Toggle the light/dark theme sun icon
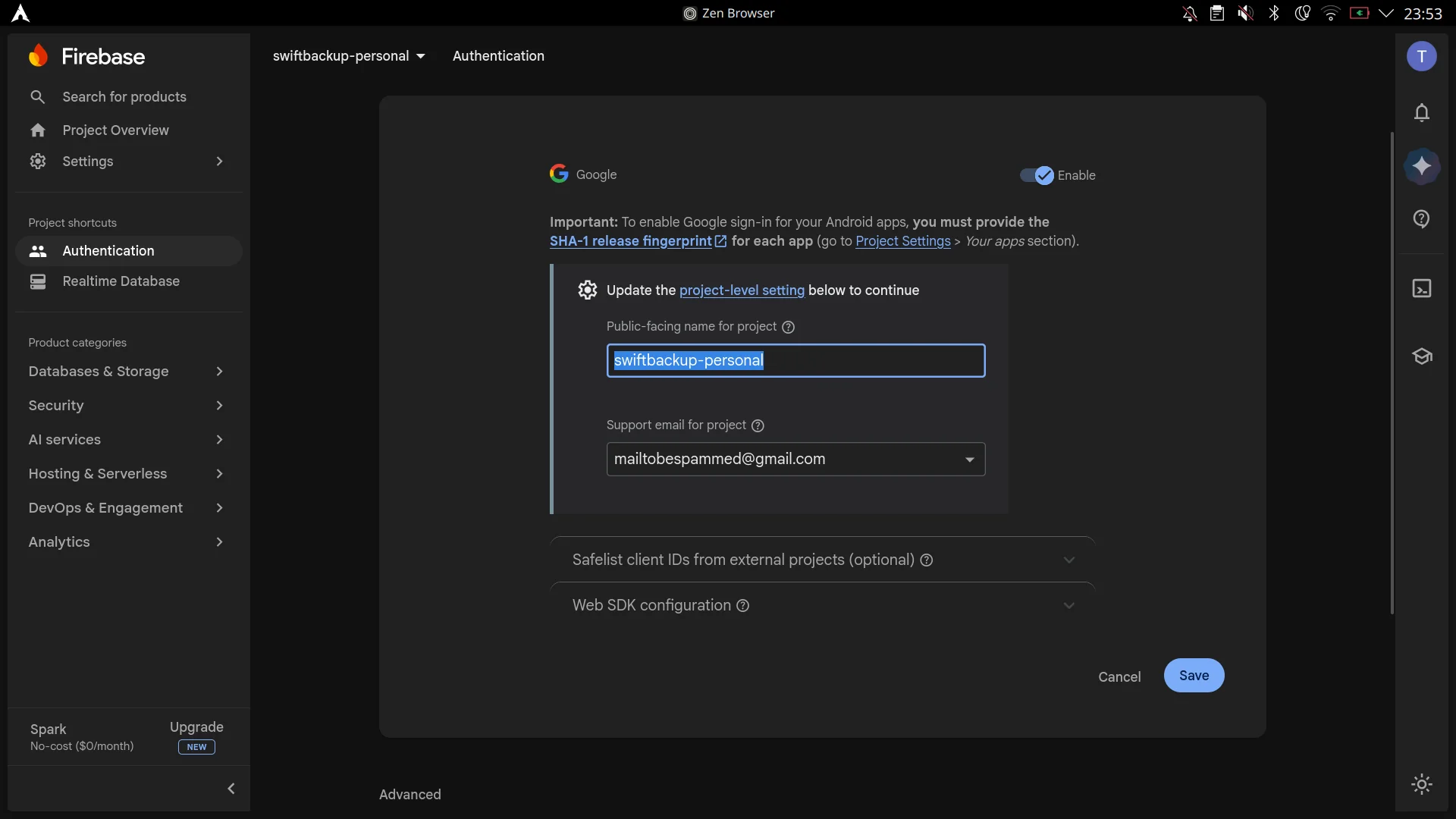The width and height of the screenshot is (1456, 819). click(1422, 784)
